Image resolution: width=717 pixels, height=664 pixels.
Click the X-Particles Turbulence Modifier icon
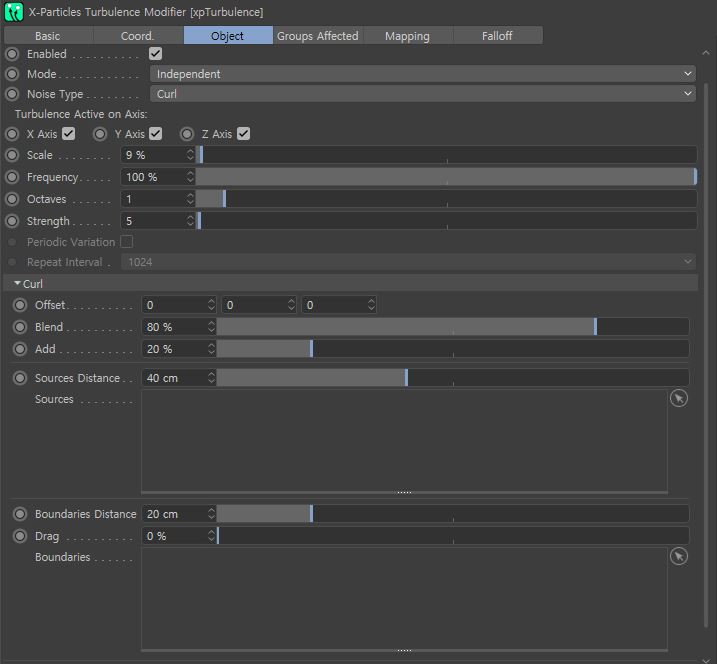[x=14, y=12]
